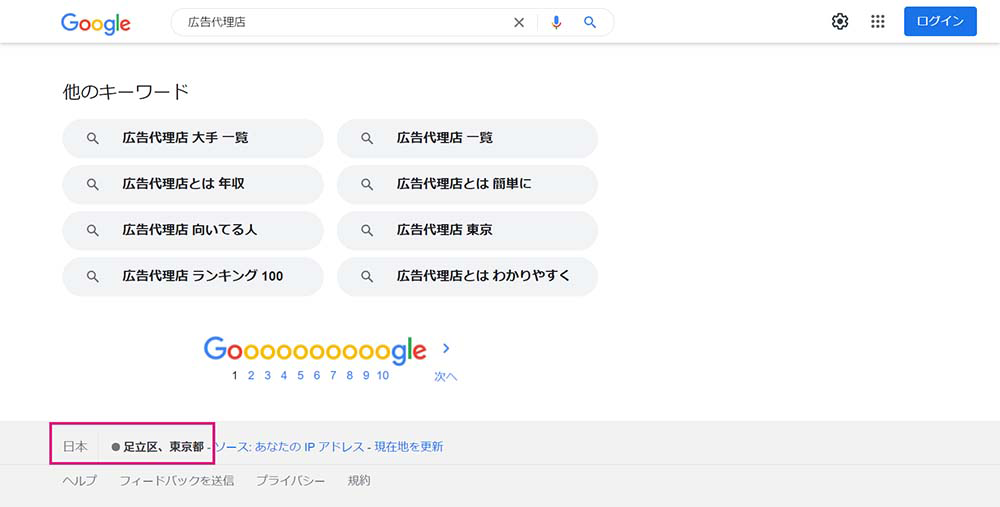
Task: Go to results page 7
Action: 333,376
